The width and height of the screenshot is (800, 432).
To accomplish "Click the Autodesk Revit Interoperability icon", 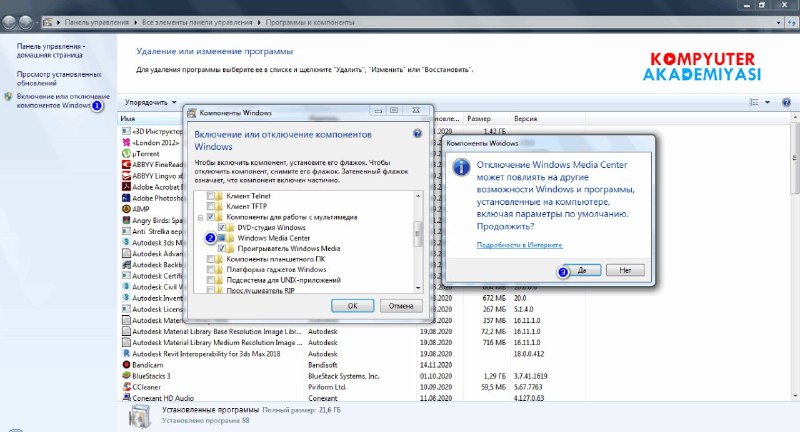I will pyautogui.click(x=127, y=353).
